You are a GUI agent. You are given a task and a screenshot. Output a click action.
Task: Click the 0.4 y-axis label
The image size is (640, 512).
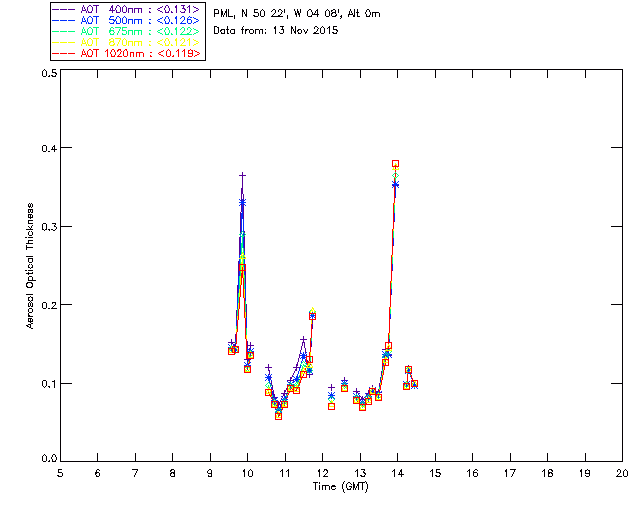(49, 148)
